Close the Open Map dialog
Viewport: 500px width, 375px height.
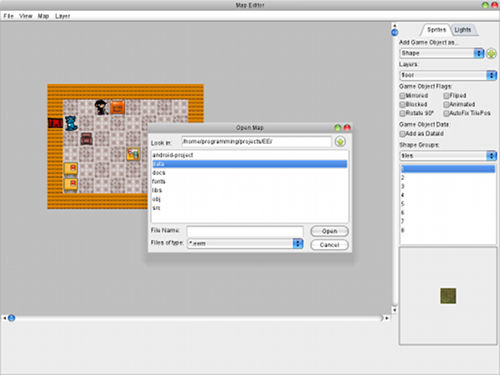[x=347, y=128]
